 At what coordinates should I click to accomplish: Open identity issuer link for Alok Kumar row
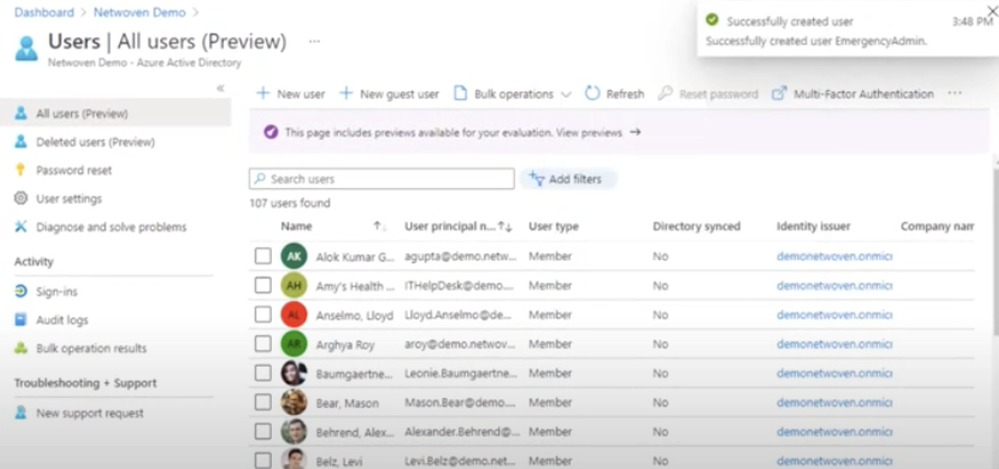tap(834, 256)
